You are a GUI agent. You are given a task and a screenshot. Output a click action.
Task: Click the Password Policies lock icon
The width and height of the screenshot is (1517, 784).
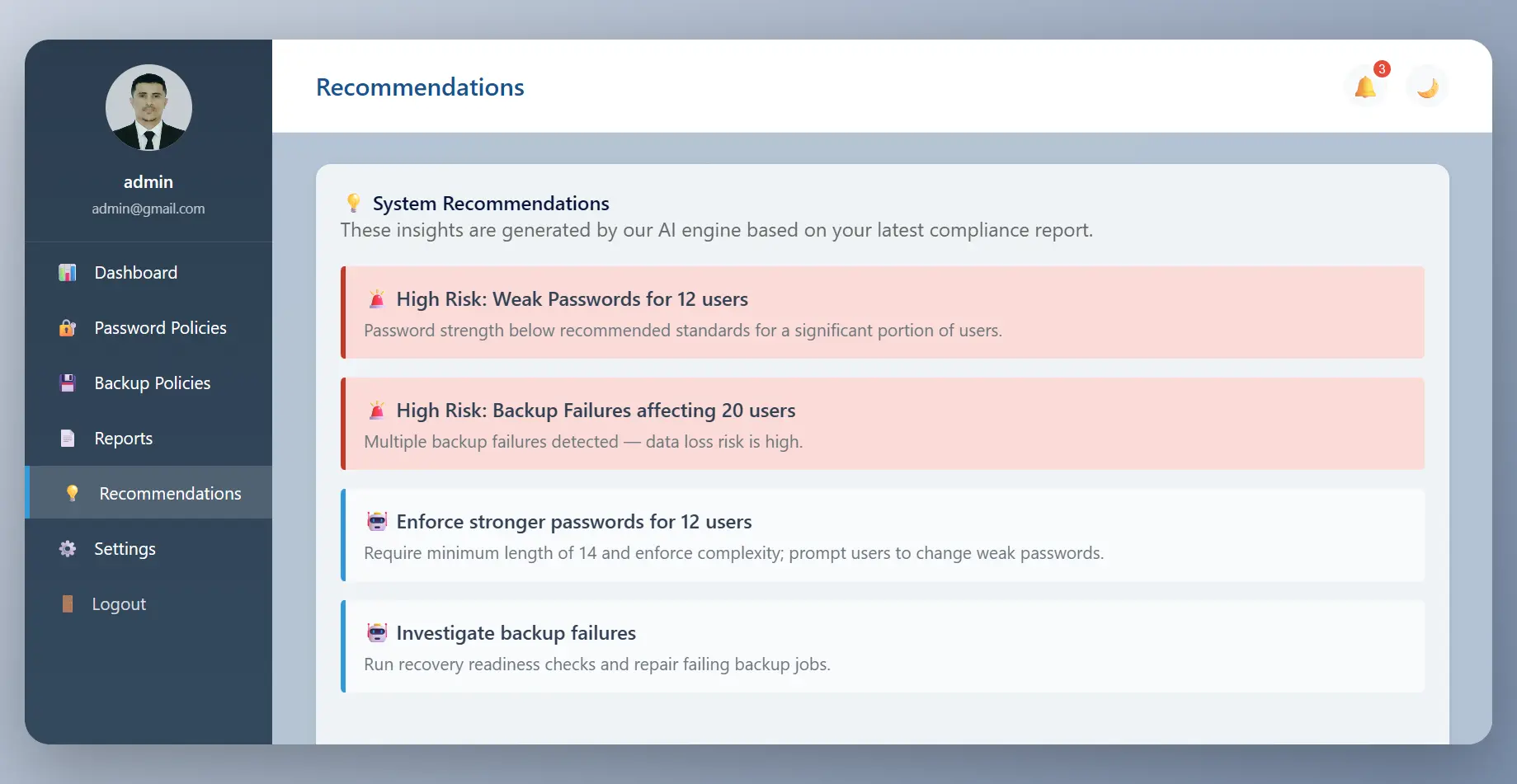coord(68,328)
